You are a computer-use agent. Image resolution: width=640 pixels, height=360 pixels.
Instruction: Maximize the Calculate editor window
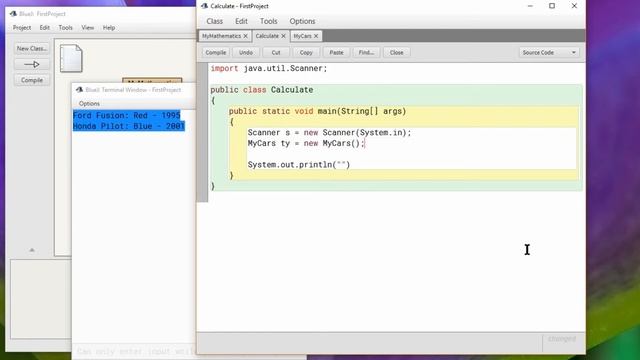point(552,6)
